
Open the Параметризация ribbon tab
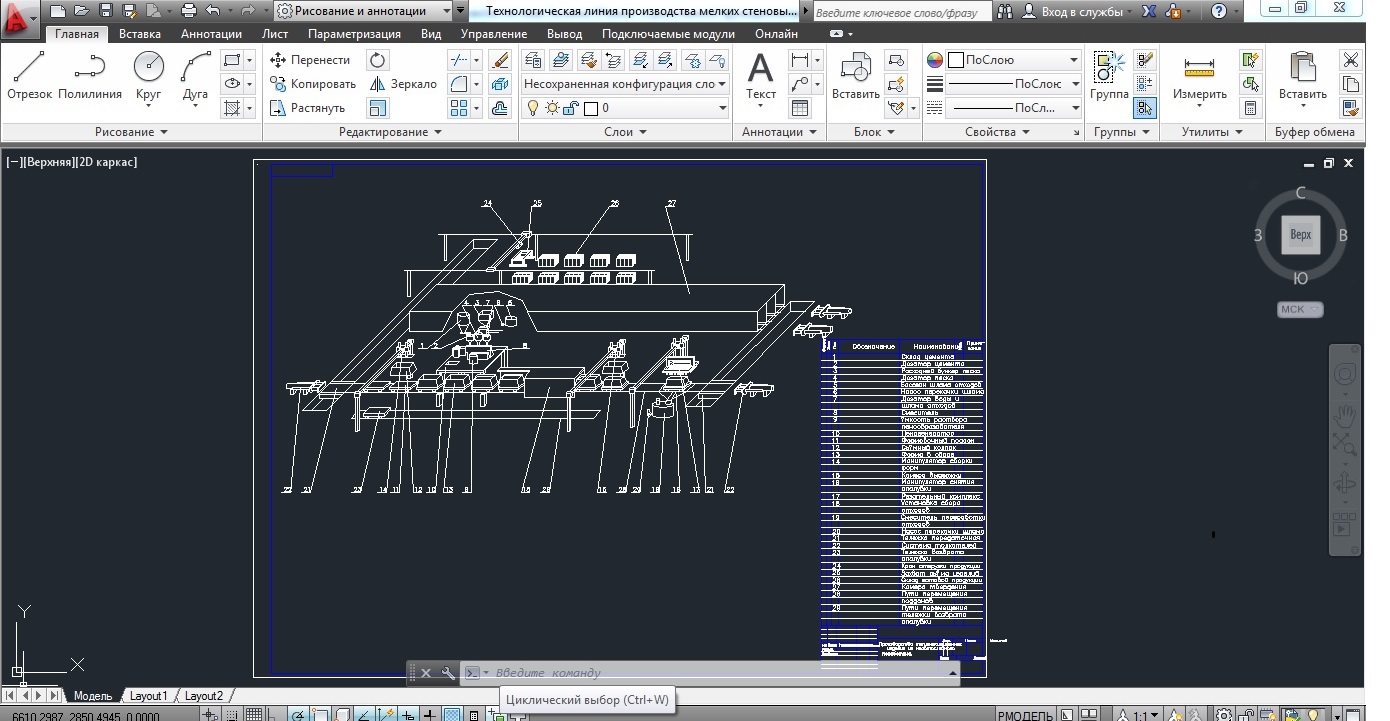coord(354,33)
